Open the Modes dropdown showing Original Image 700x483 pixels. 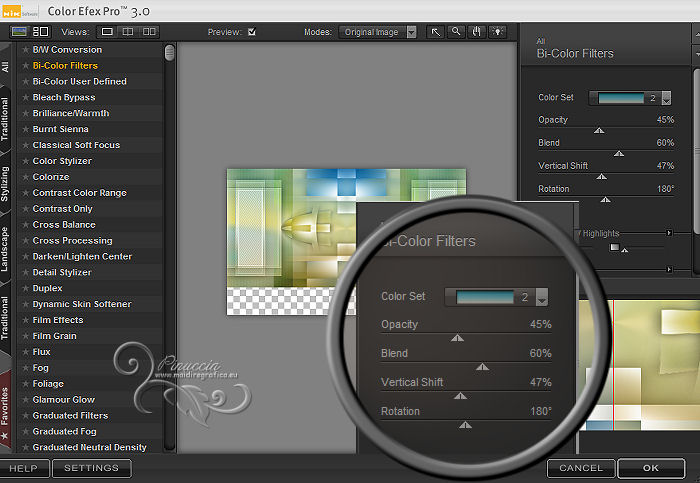coord(378,32)
